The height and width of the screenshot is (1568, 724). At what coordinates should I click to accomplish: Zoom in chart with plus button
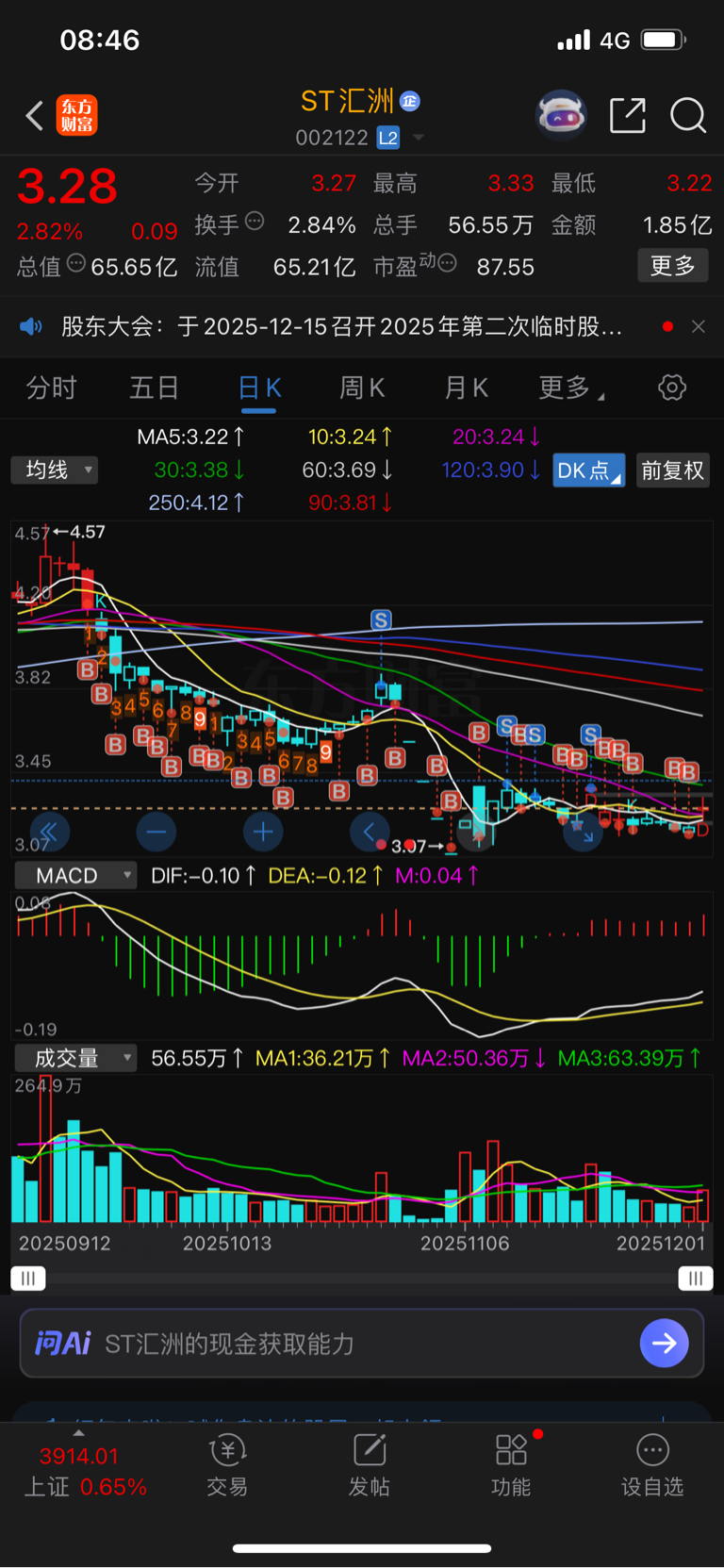pyautogui.click(x=263, y=832)
